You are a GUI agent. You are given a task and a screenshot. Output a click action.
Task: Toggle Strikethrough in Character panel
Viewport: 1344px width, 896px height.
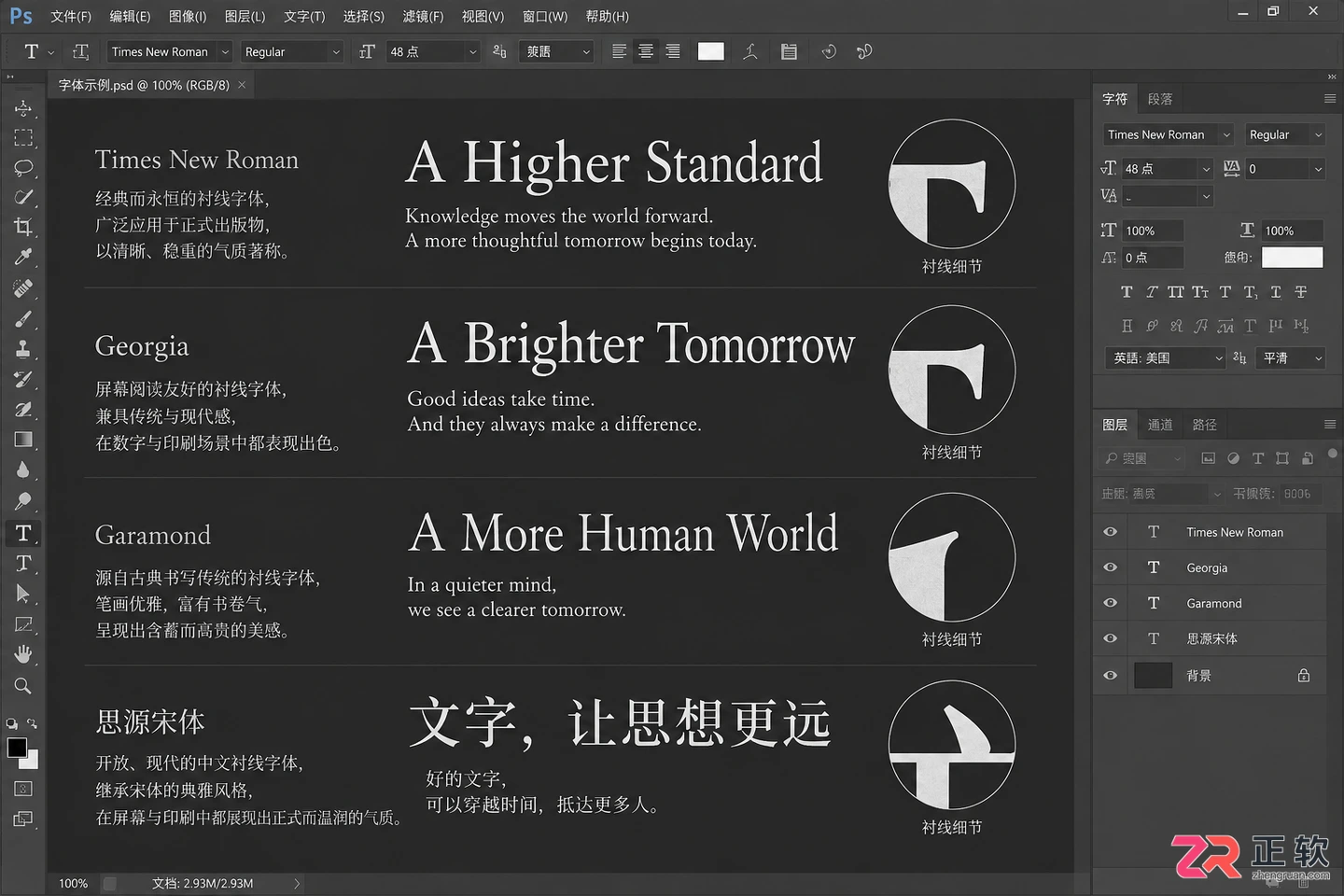(1301, 292)
